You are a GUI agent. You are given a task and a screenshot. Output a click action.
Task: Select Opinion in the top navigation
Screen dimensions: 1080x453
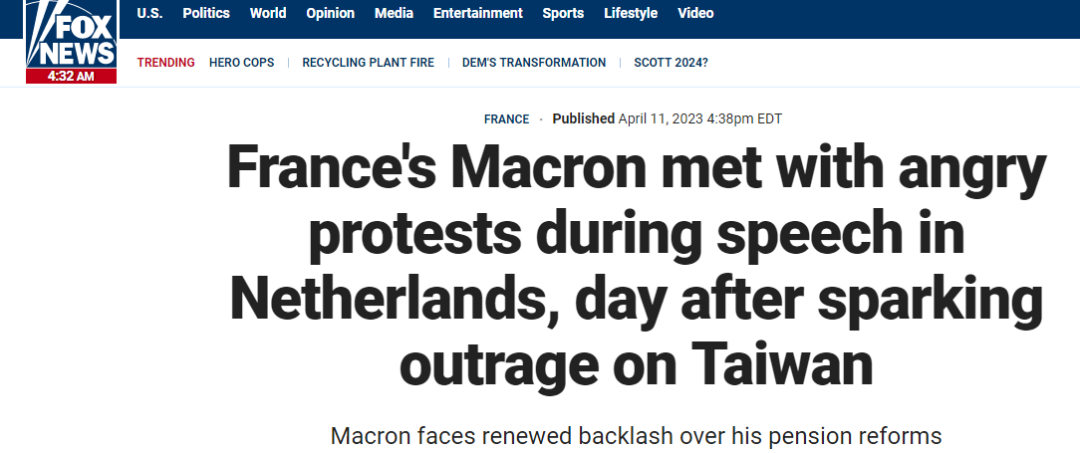point(330,13)
